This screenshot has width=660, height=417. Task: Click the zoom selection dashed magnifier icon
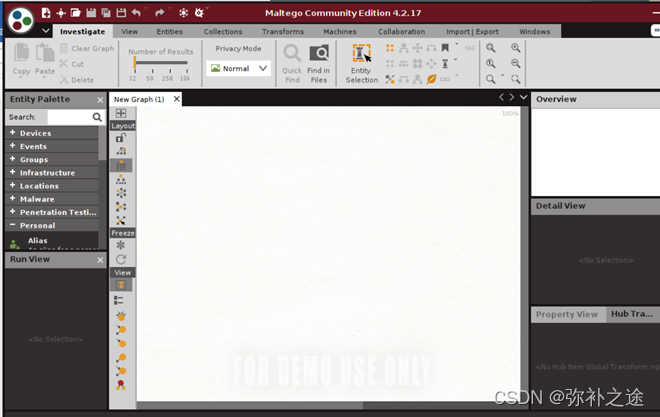coord(516,79)
